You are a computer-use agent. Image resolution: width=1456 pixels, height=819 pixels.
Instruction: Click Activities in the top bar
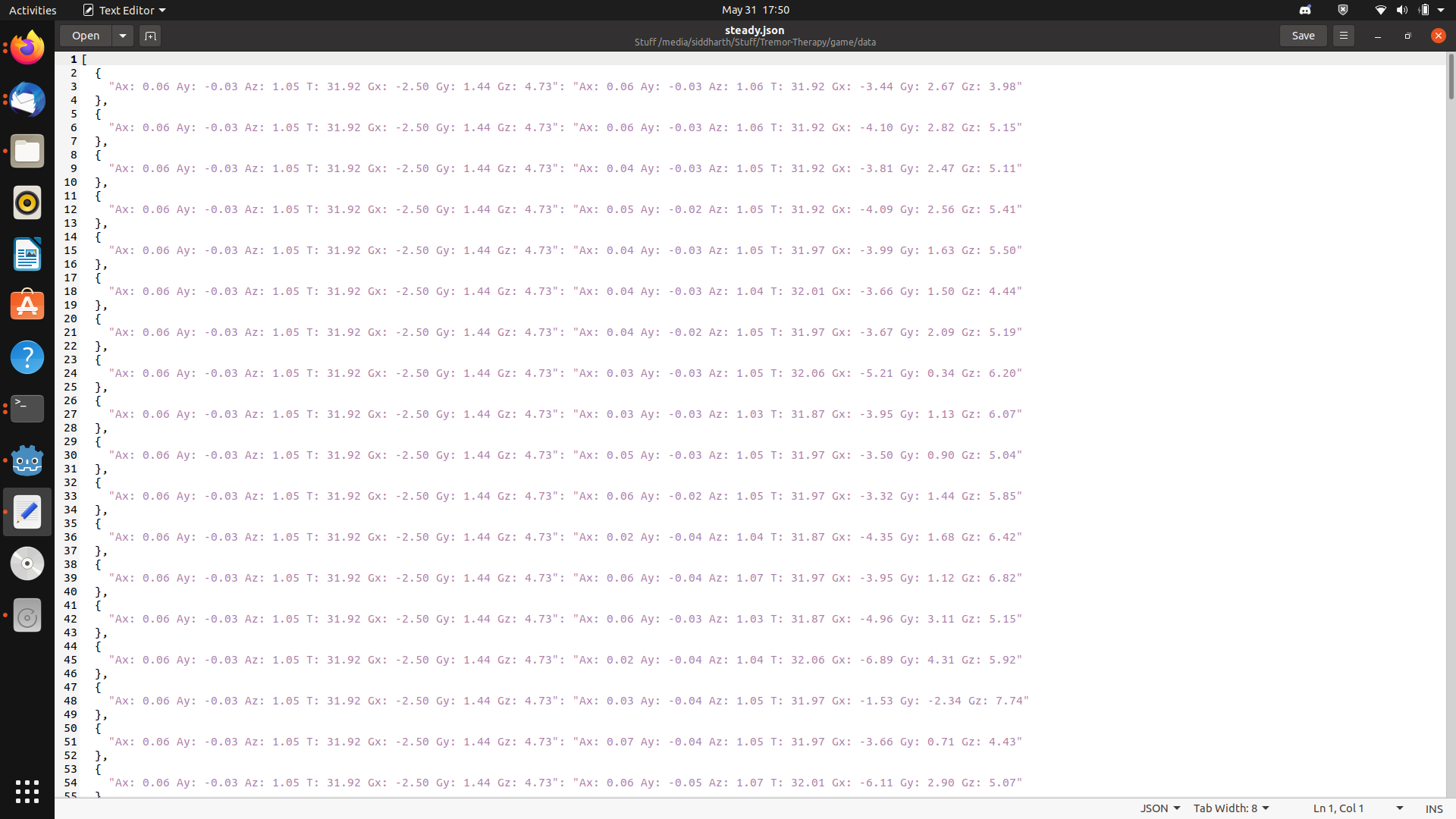(x=33, y=10)
